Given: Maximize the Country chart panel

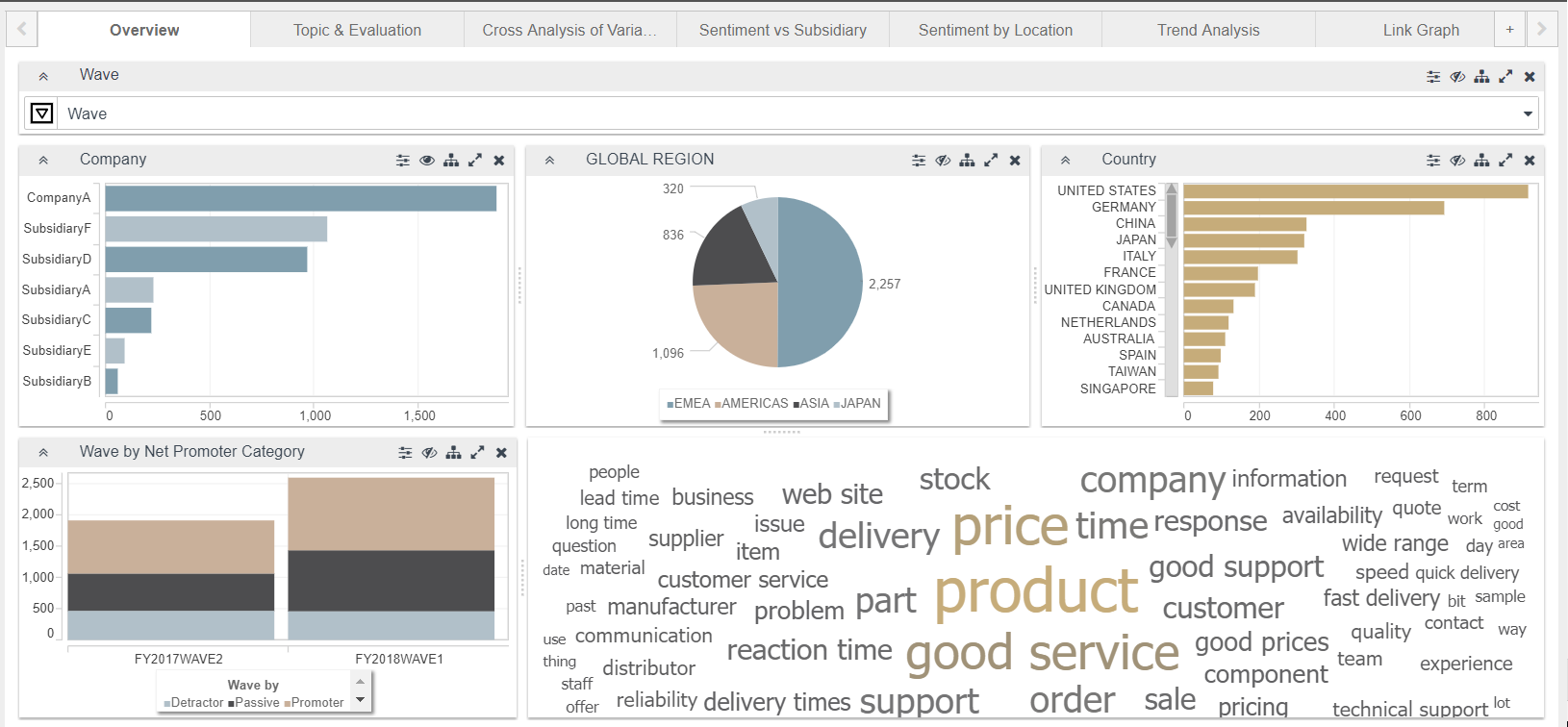Looking at the screenshot, I should pyautogui.click(x=1505, y=161).
